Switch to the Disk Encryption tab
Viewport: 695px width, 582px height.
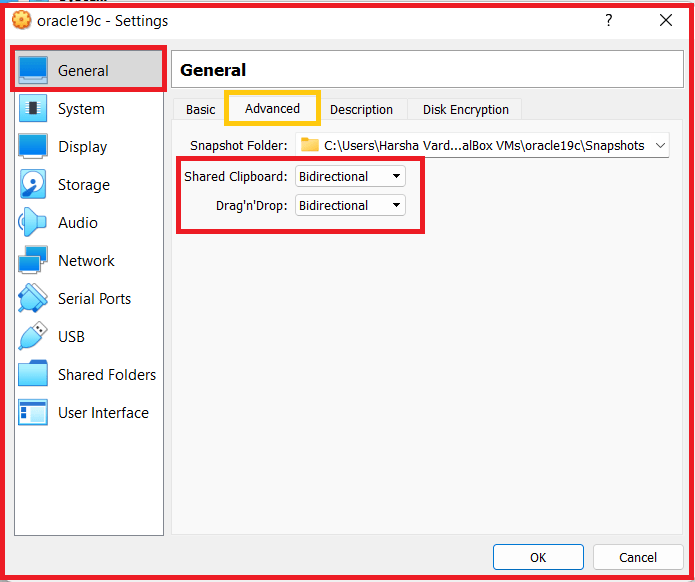465,109
